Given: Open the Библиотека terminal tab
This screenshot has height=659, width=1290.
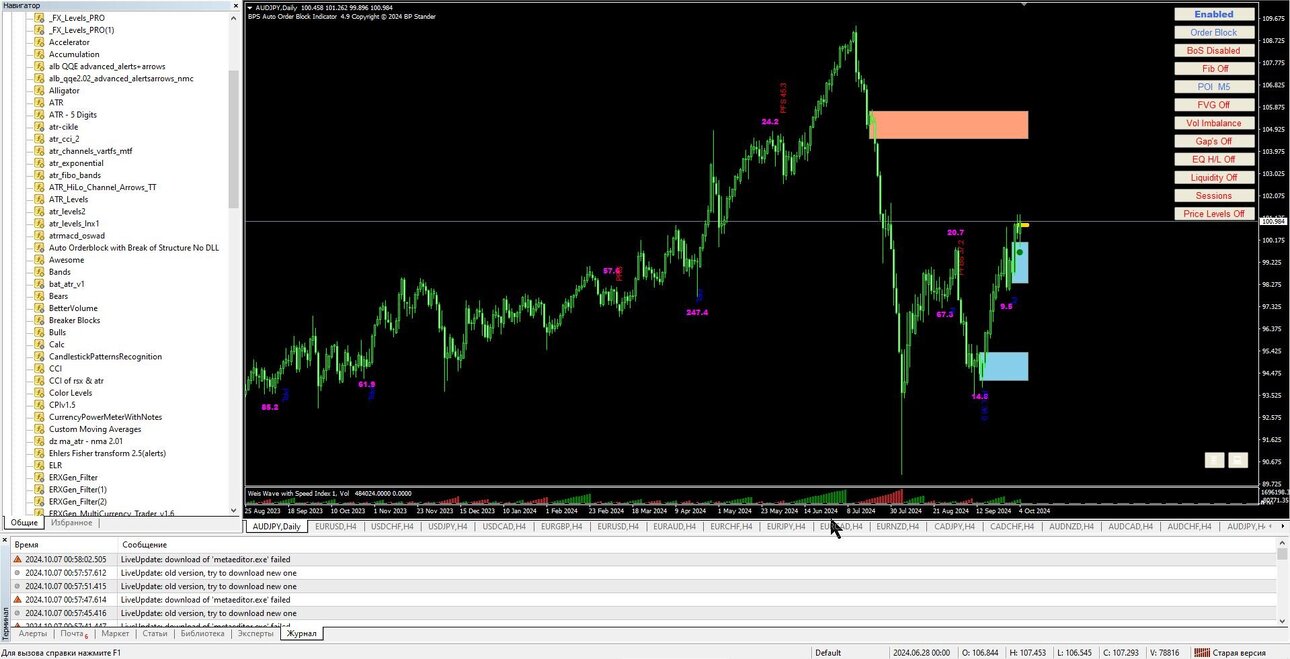Looking at the screenshot, I should tap(202, 634).
